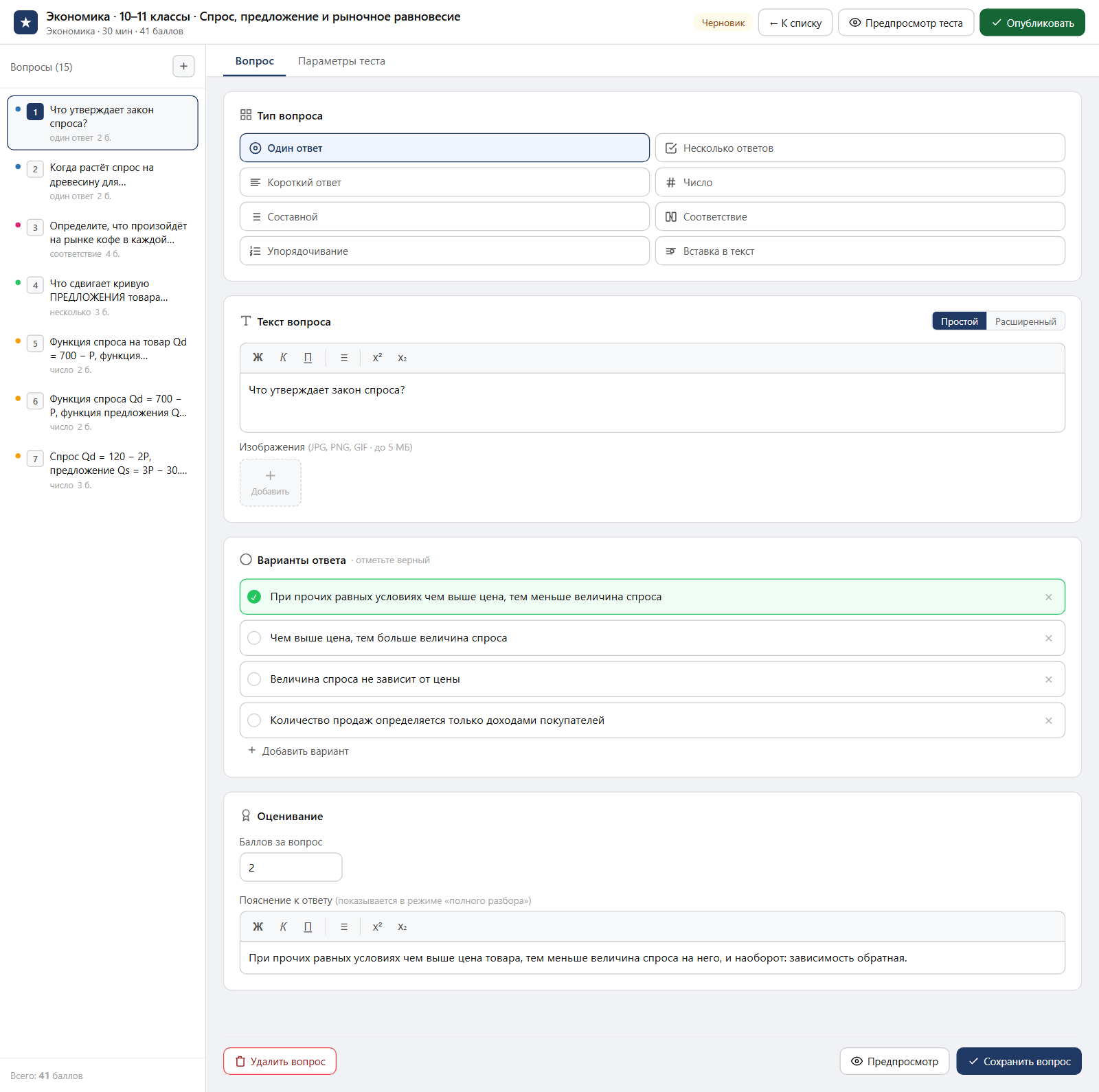The width and height of the screenshot is (1099, 1092).
Task: Apply underline in answer explanation toolbar
Action: [308, 926]
